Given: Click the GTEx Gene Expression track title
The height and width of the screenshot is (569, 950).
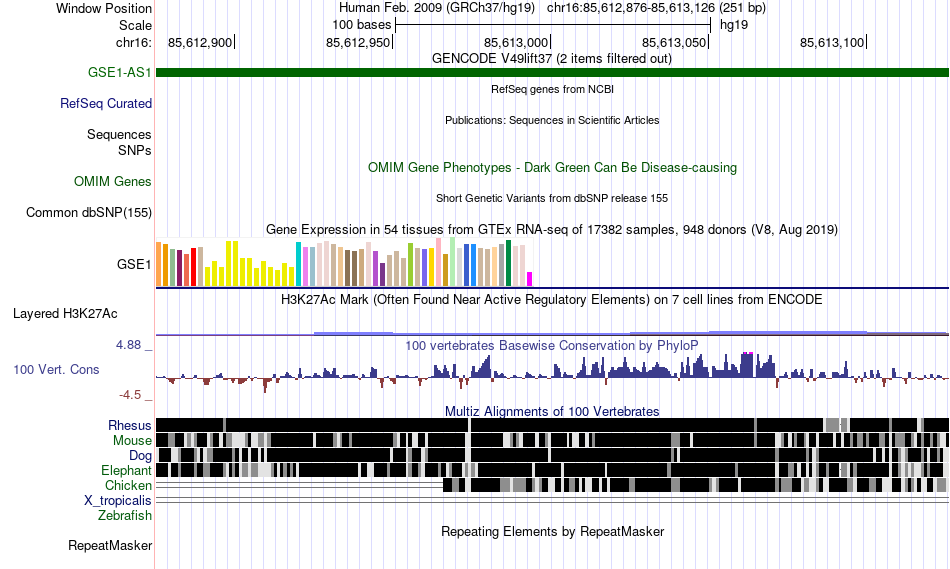Looking at the screenshot, I should pos(552,230).
